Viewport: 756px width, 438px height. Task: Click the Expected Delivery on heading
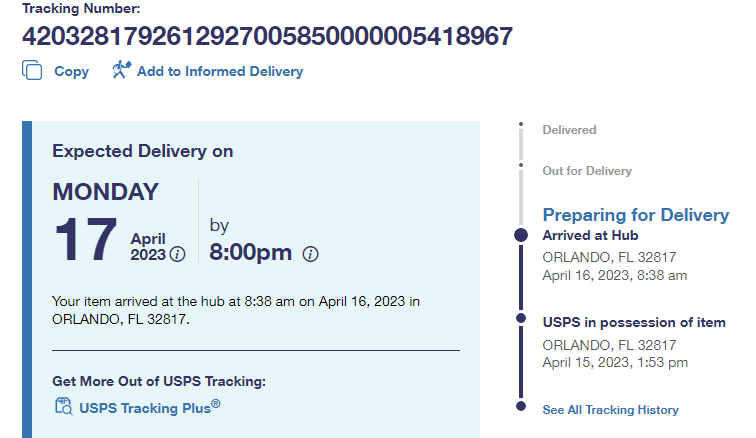(142, 151)
